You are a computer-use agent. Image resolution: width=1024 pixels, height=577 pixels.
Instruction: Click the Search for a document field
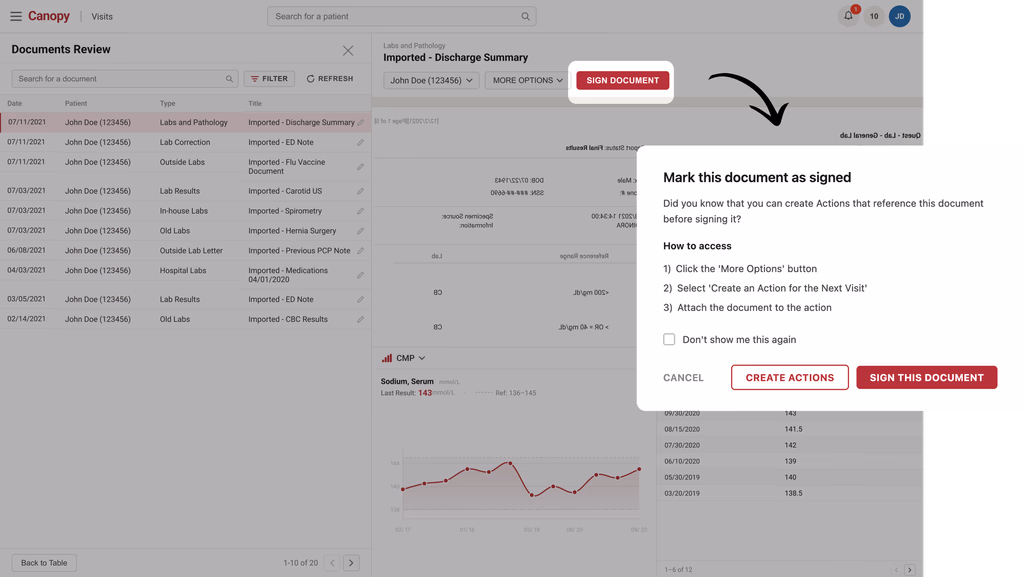tap(124, 79)
